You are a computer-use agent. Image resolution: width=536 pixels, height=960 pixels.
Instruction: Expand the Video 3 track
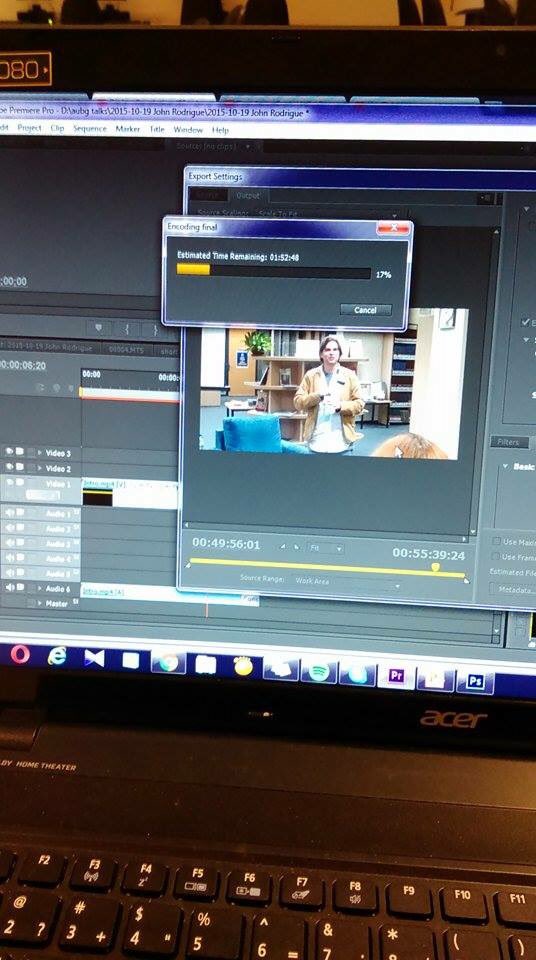(x=40, y=453)
